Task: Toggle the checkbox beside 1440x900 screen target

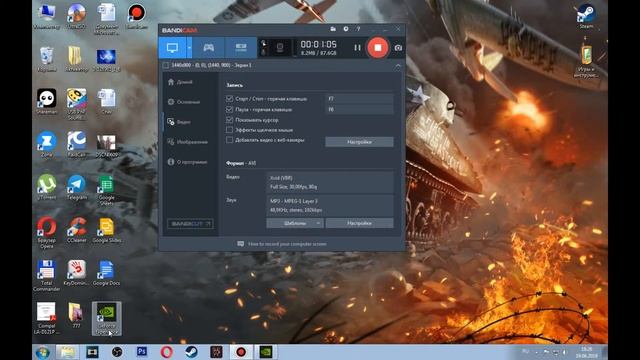Action: coord(166,65)
